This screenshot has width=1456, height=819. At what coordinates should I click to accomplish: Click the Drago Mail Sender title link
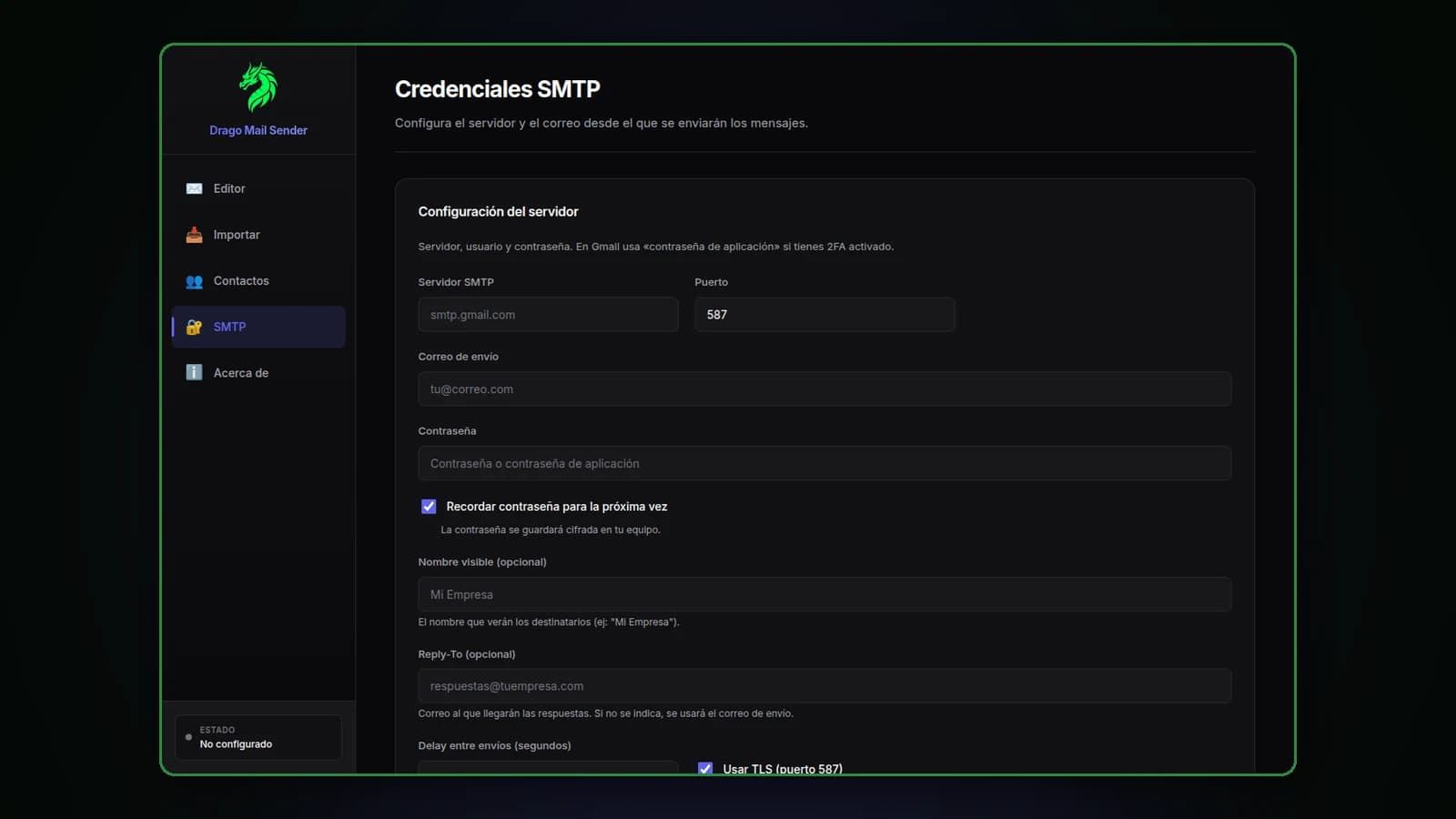pyautogui.click(x=258, y=130)
